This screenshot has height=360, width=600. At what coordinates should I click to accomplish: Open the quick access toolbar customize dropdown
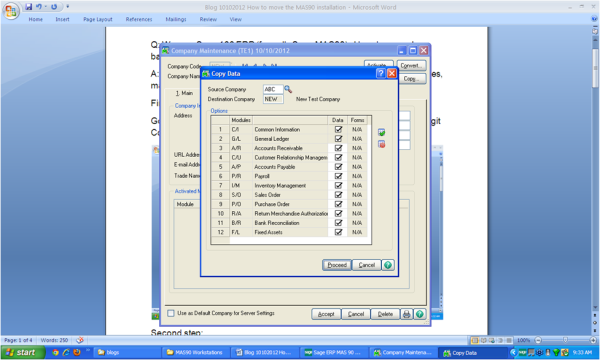pos(68,7)
